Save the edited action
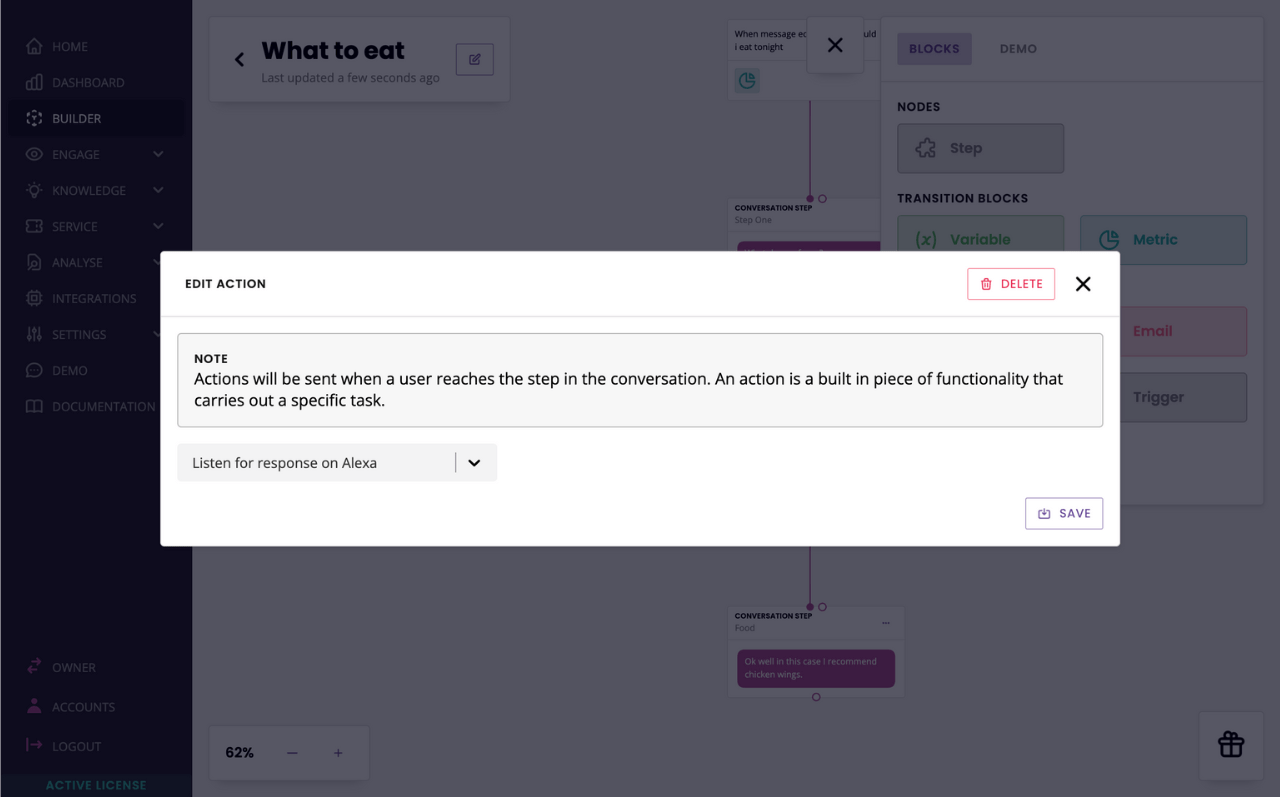The height and width of the screenshot is (797, 1280). 1064,513
